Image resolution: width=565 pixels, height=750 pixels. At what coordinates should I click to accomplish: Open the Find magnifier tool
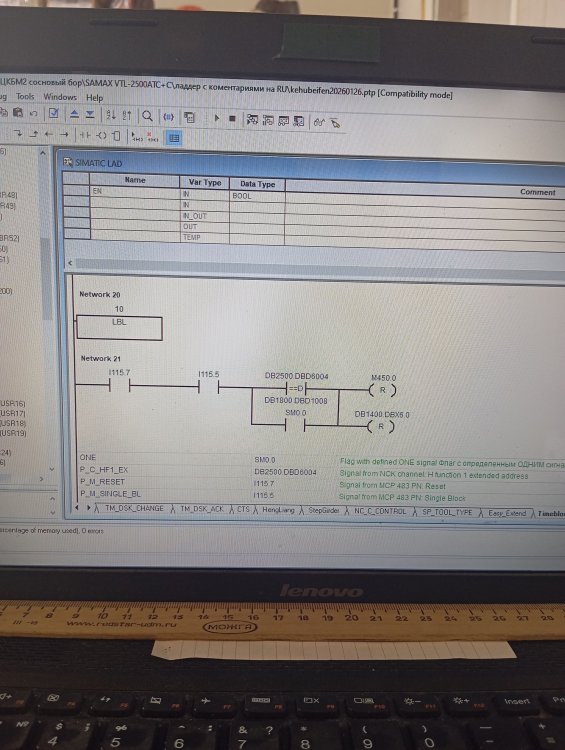(x=147, y=116)
